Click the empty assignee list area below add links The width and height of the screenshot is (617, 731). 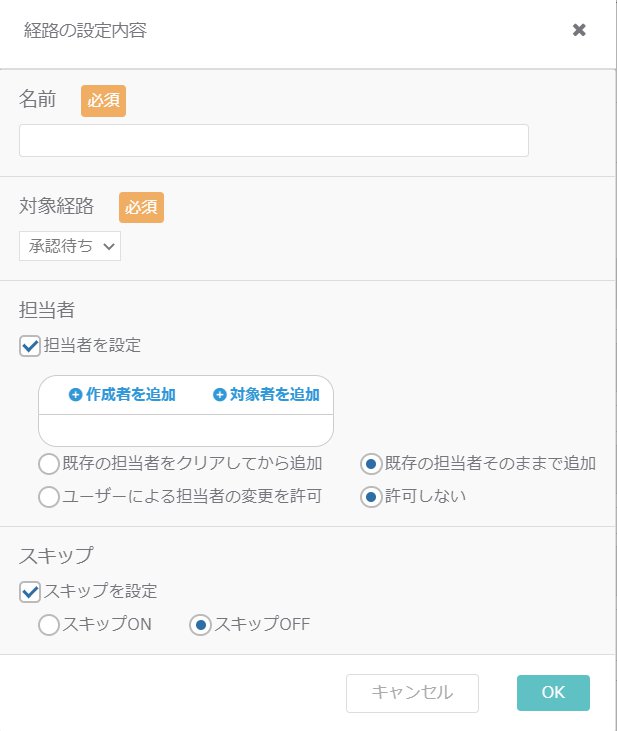click(186, 430)
